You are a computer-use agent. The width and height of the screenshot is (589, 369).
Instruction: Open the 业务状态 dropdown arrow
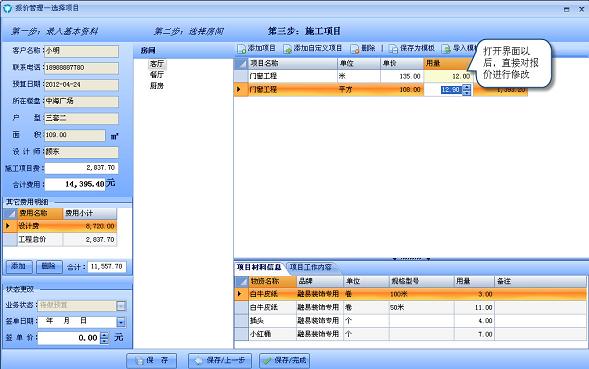pyautogui.click(x=121, y=306)
